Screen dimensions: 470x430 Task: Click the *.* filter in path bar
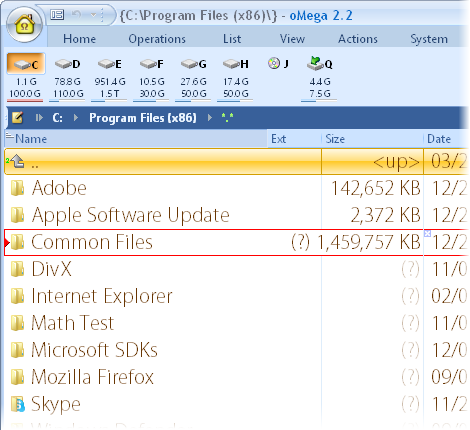point(227,117)
